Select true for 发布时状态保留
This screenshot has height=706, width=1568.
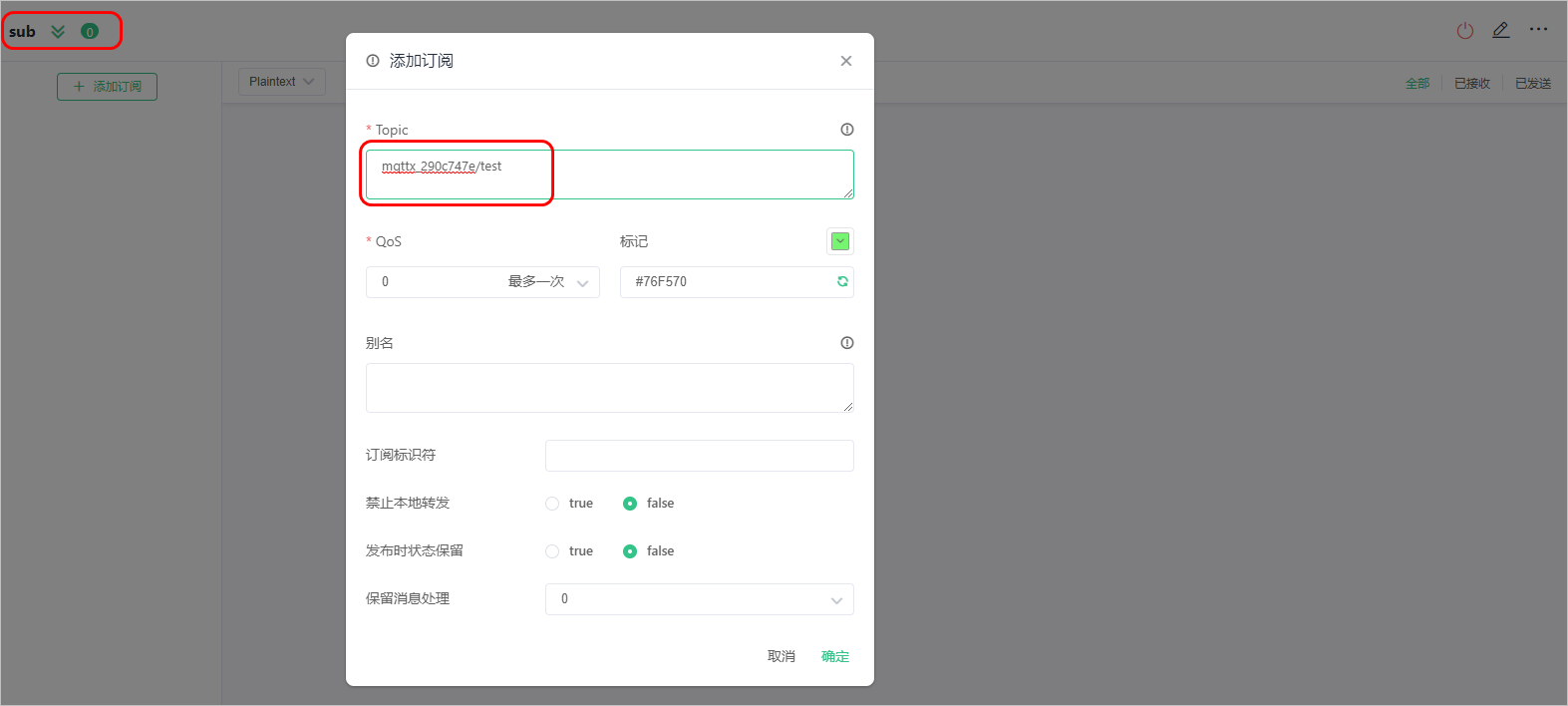(569, 551)
